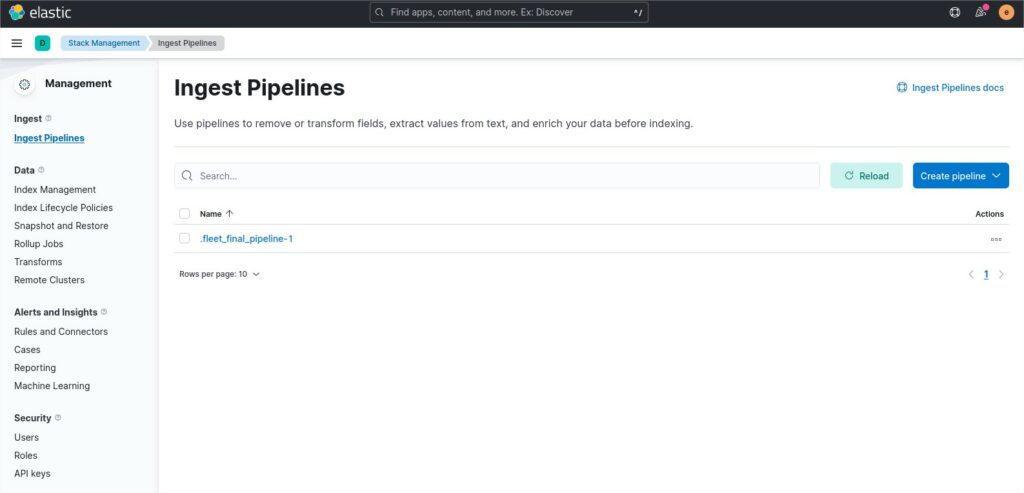1024x493 pixels.
Task: Open Remote Clusters page
Action: click(49, 279)
